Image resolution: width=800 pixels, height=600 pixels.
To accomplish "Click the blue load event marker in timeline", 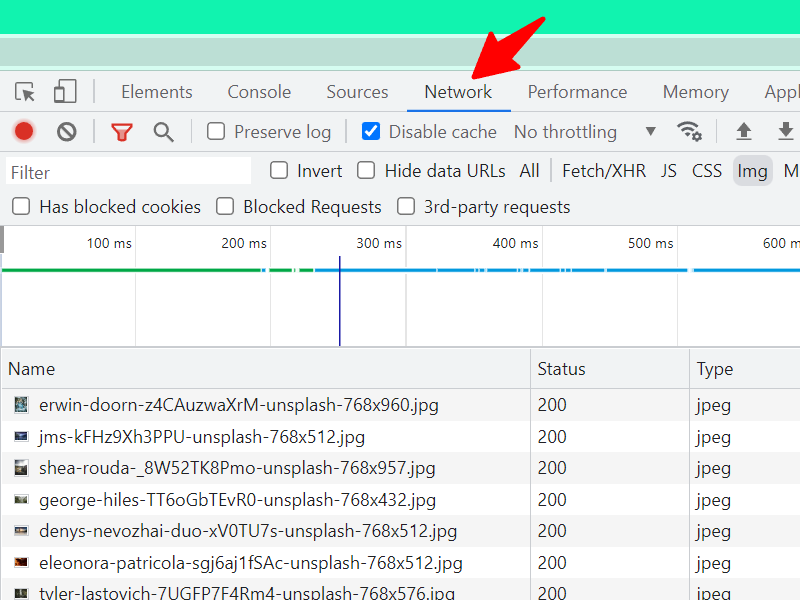I will 339,301.
